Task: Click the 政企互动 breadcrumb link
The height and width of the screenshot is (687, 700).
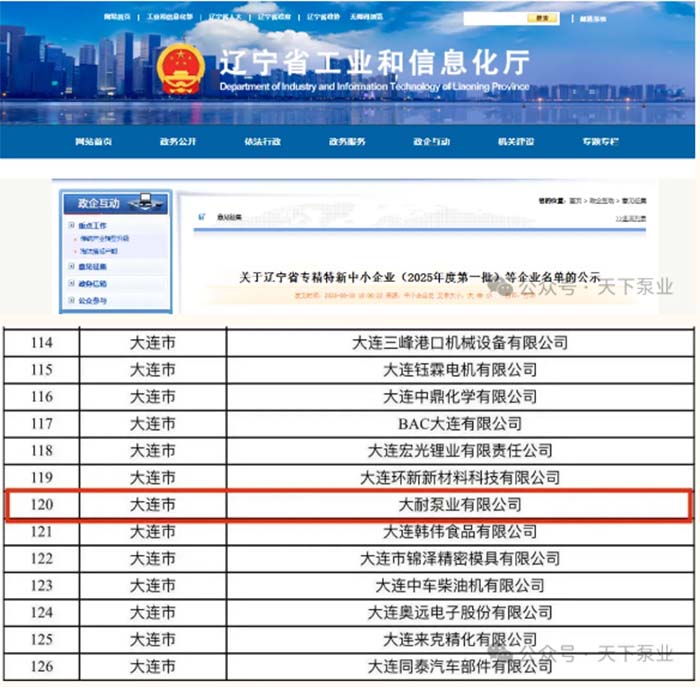Action: [x=602, y=201]
